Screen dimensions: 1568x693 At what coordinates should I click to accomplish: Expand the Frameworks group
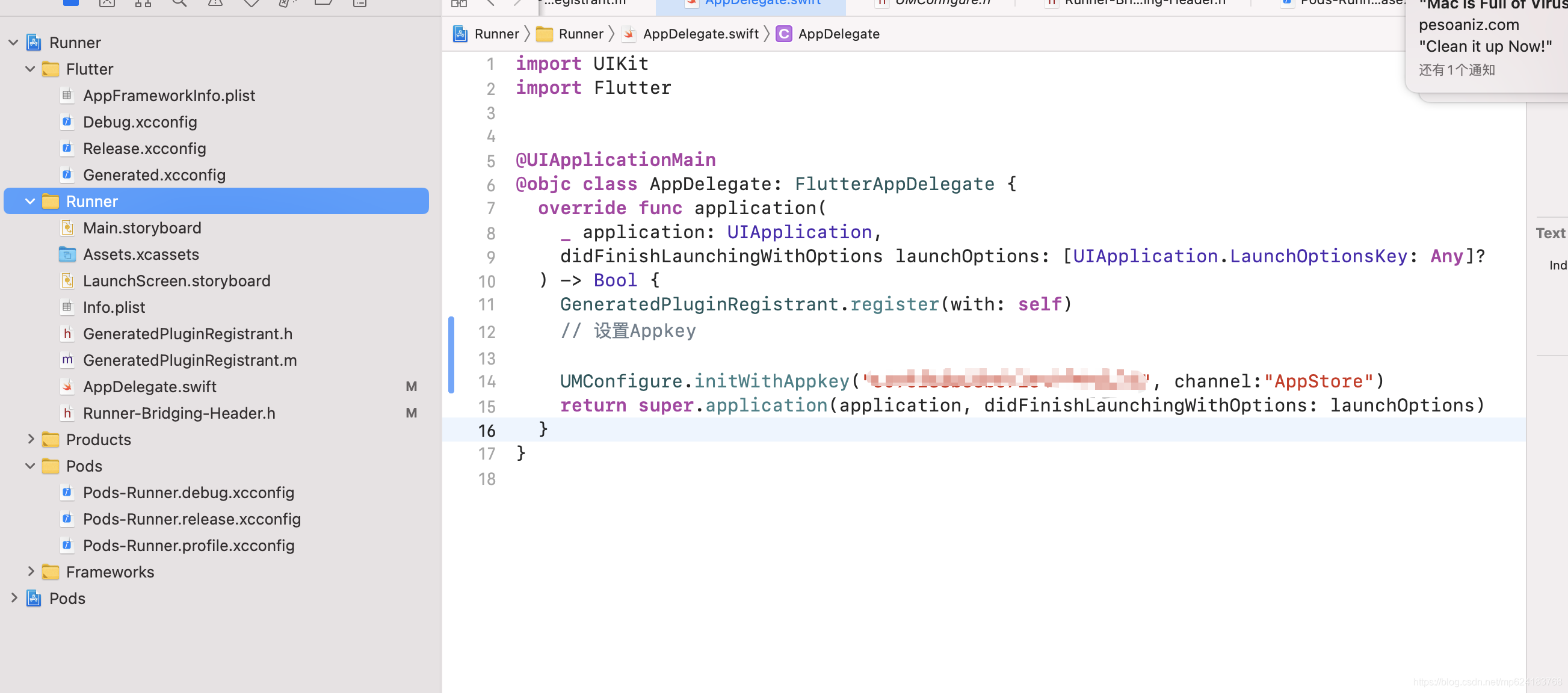coord(31,571)
